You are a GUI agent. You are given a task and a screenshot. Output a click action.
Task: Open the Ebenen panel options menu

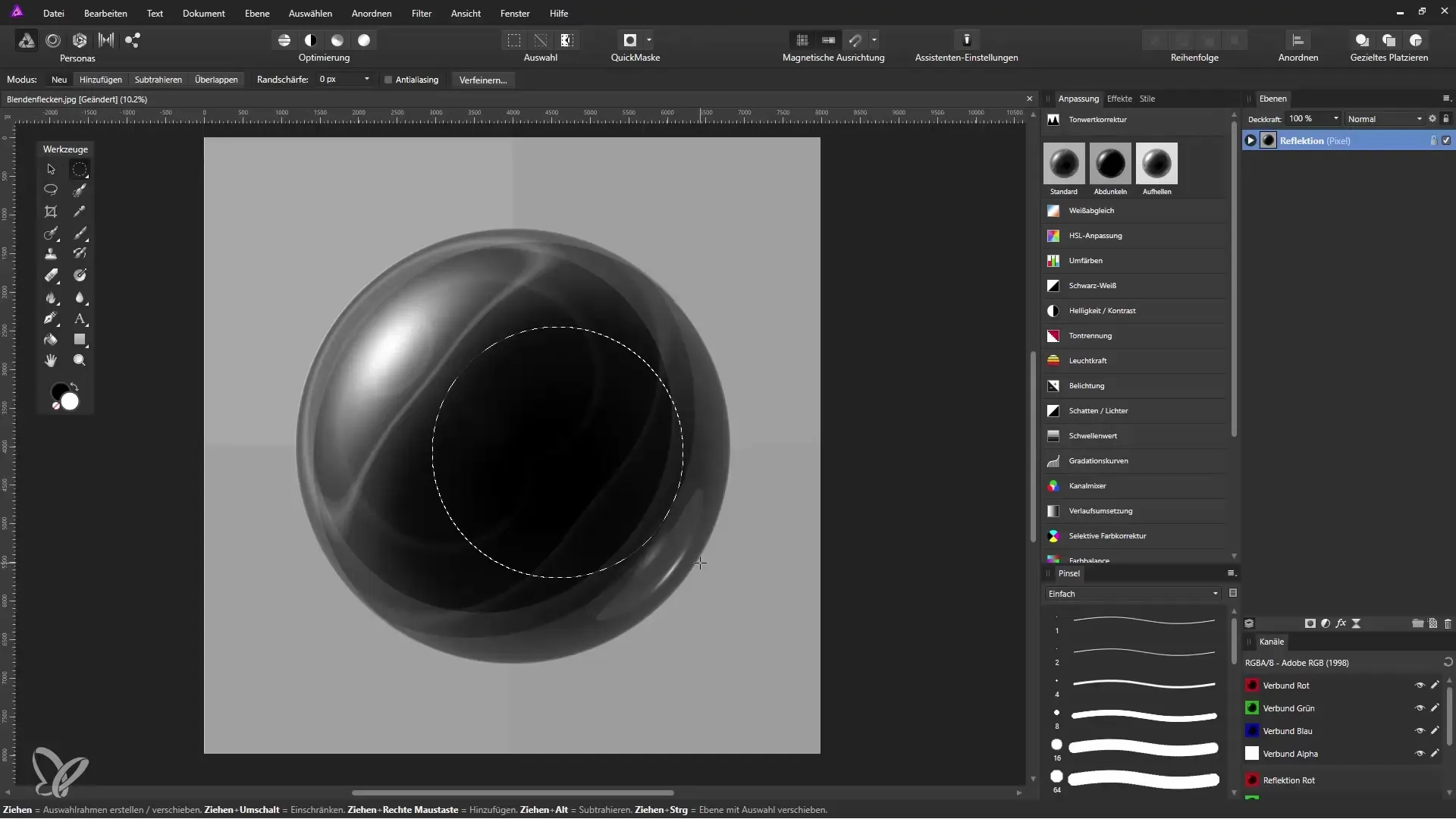coord(1446,99)
